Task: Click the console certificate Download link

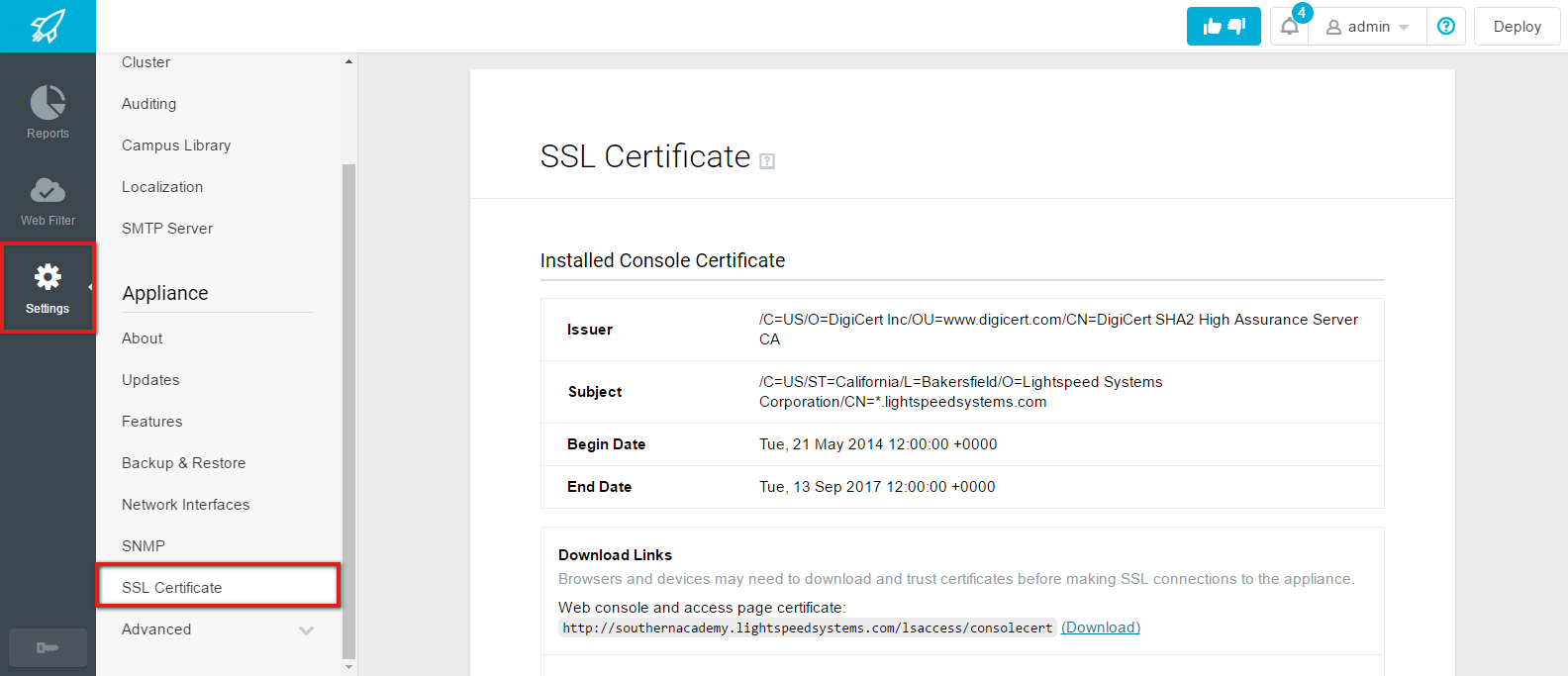Action: point(1101,628)
